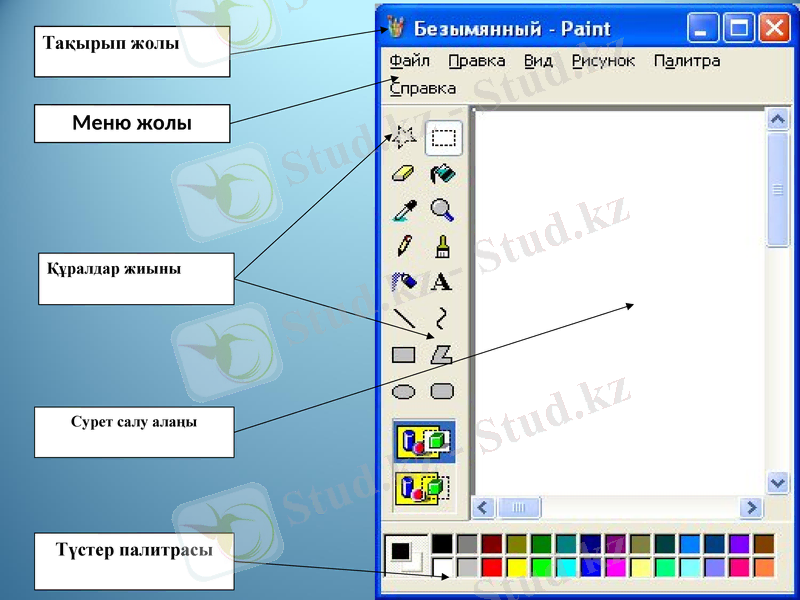This screenshot has height=600, width=800.
Task: Choose the yellow palette color
Action: pos(516,568)
